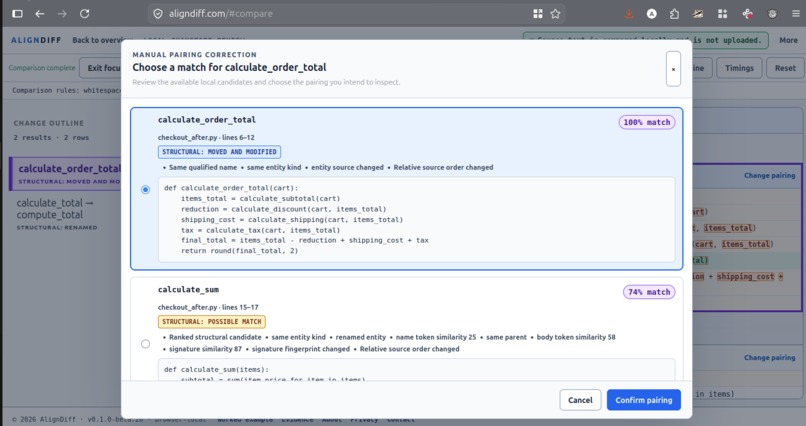Click the four-squares extension icon in toolbar
Viewport: 806px width, 426px height.
722,14
